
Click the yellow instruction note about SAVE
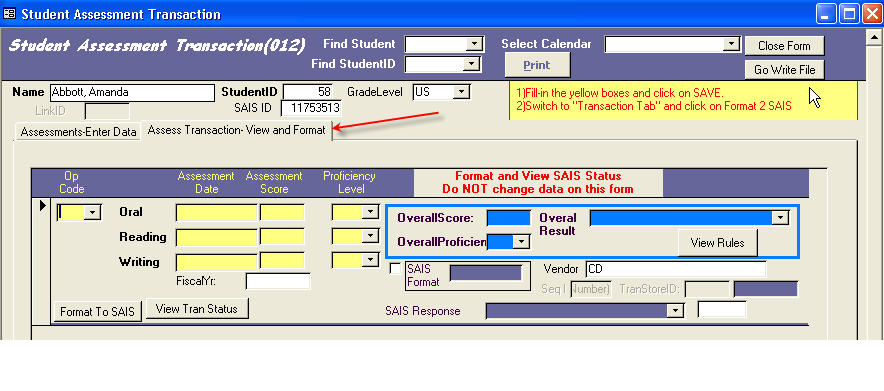683,100
